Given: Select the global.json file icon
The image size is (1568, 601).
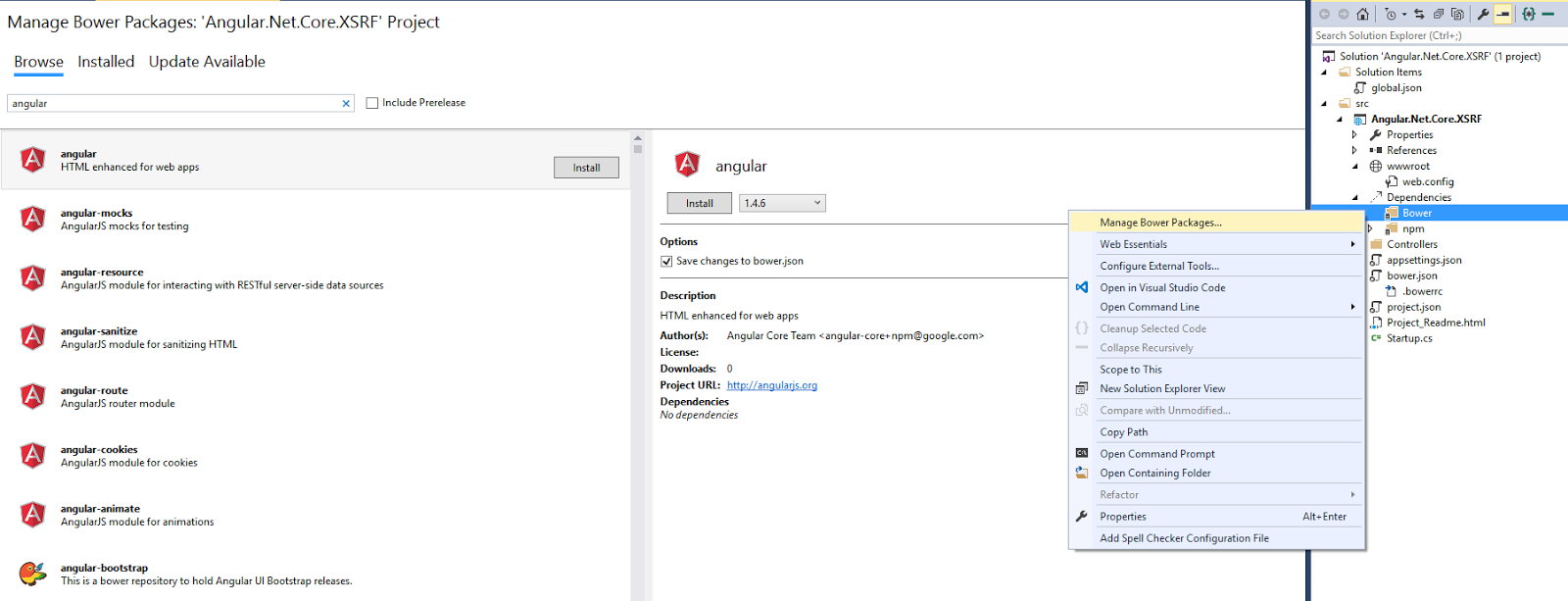Looking at the screenshot, I should pyautogui.click(x=1360, y=87).
